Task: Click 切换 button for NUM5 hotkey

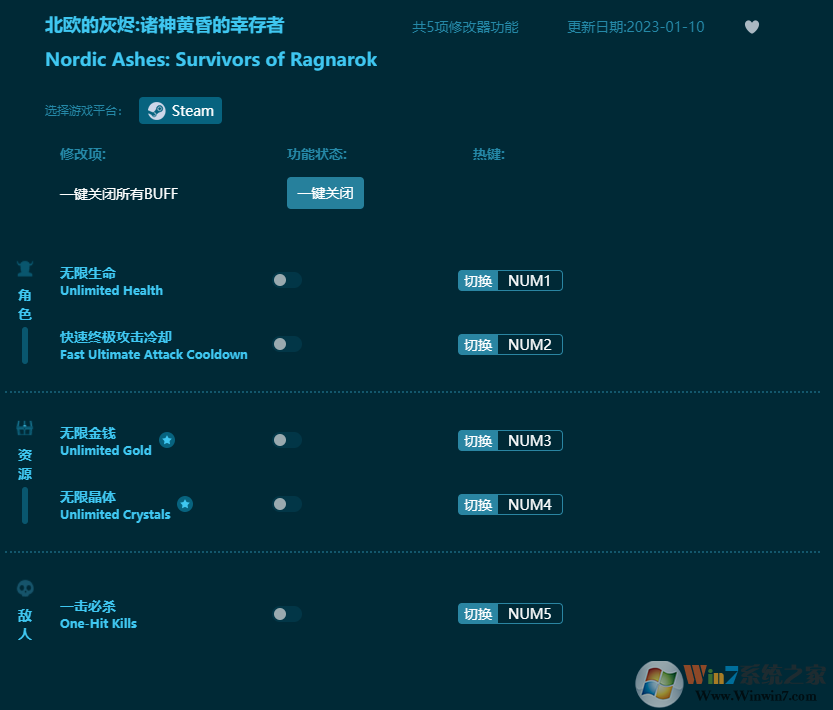Action: (x=478, y=614)
